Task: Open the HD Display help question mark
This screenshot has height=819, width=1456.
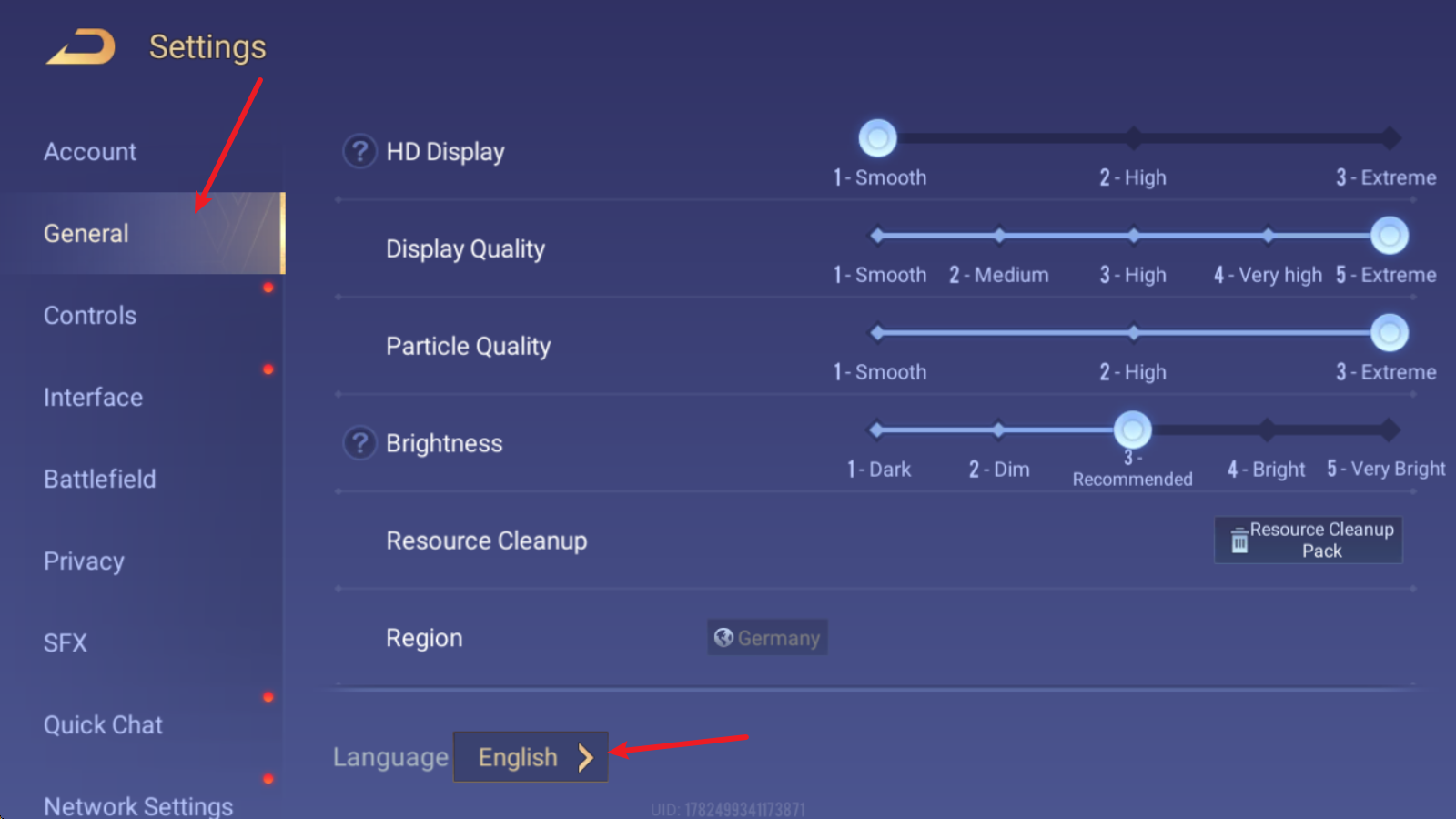Action: pyautogui.click(x=359, y=151)
